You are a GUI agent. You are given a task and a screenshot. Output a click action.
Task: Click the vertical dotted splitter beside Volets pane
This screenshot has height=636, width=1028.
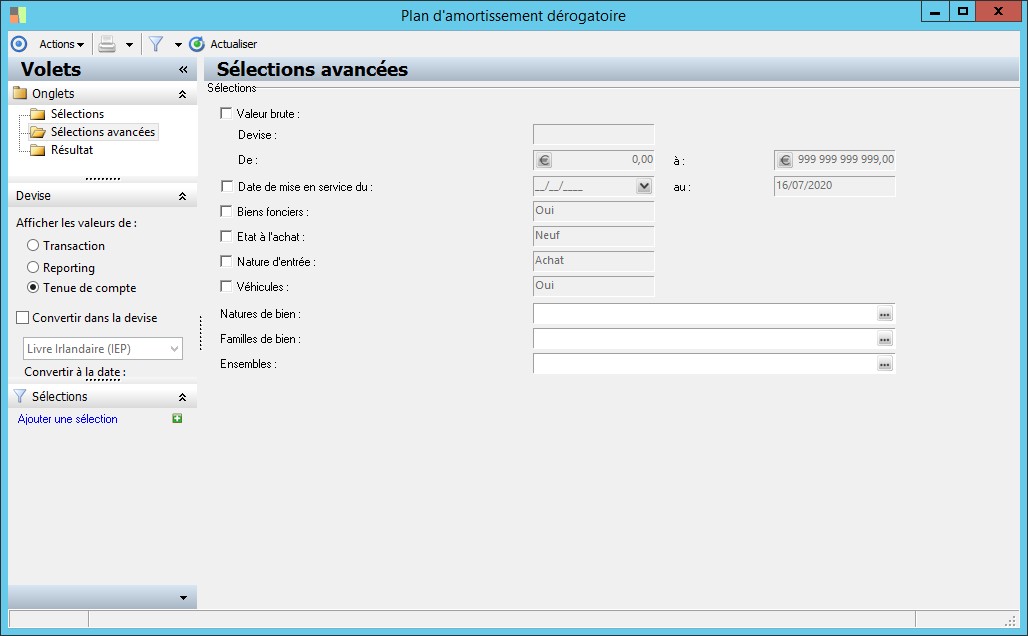(201, 333)
